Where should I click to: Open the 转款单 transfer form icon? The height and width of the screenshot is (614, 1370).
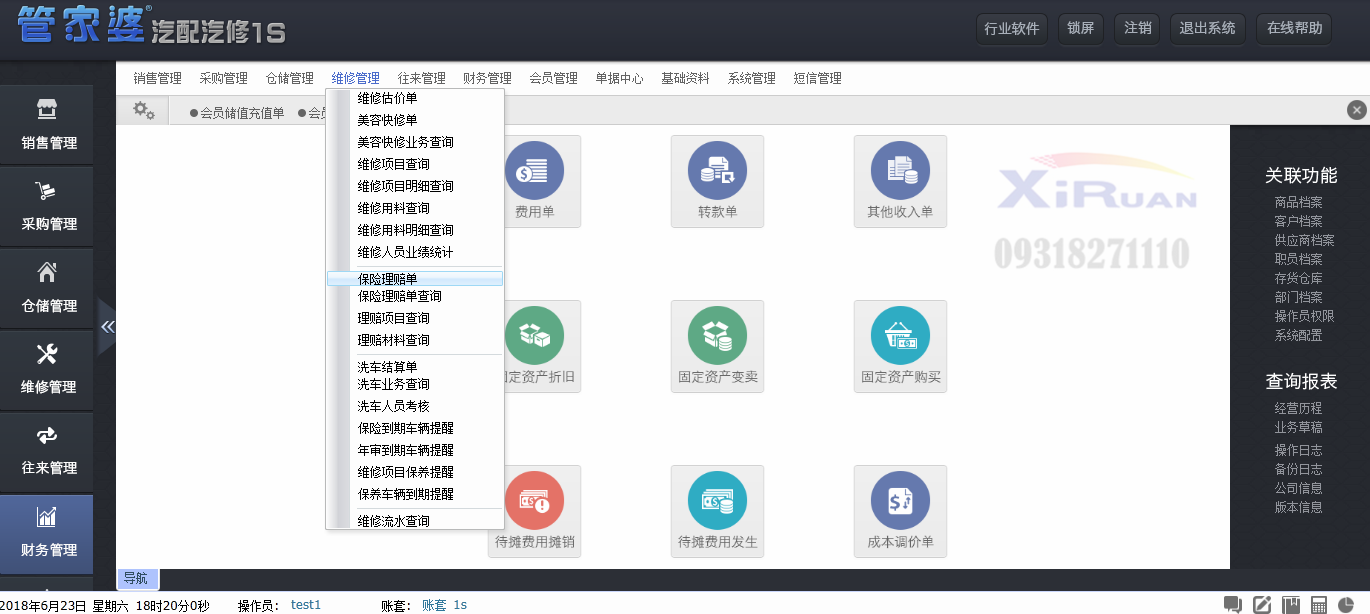pos(717,180)
